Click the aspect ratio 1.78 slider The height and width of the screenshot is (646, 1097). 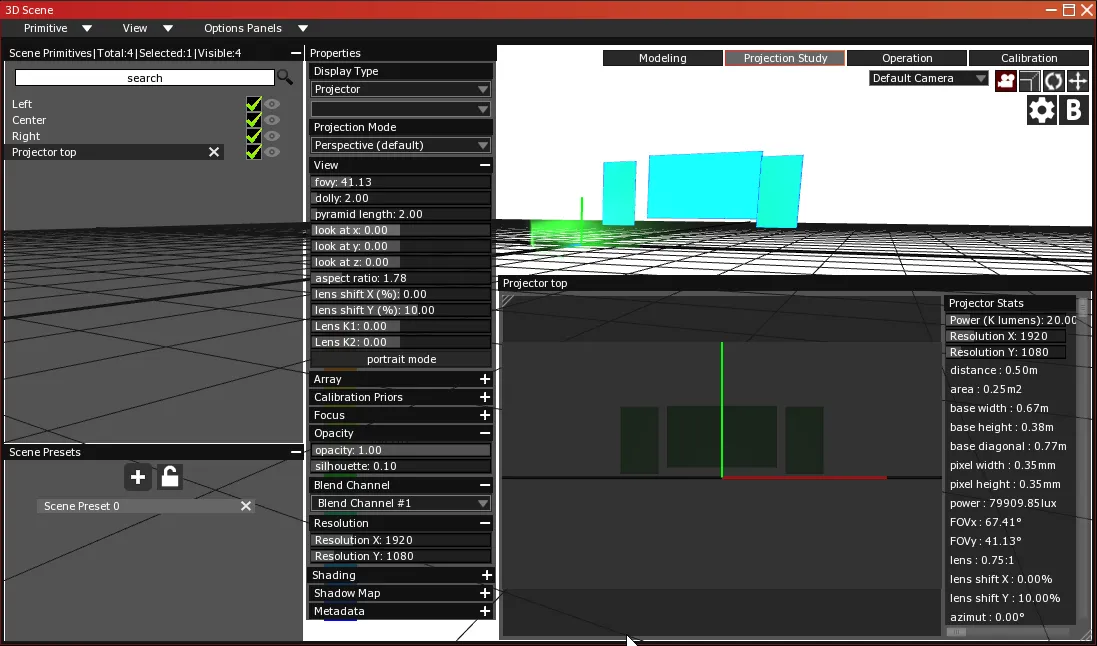[x=401, y=278]
